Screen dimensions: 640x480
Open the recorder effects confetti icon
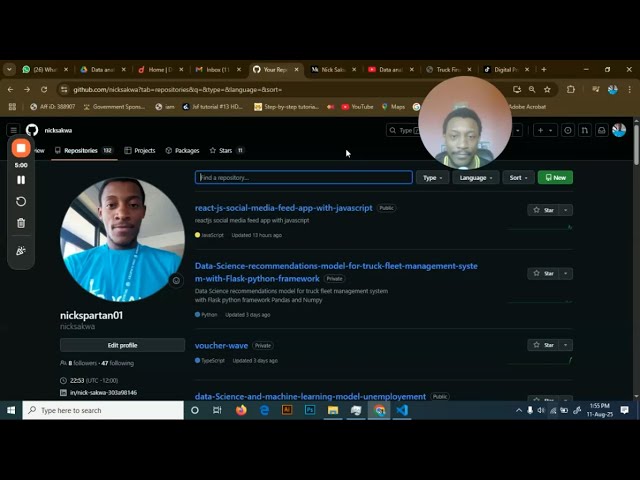[x=21, y=251]
